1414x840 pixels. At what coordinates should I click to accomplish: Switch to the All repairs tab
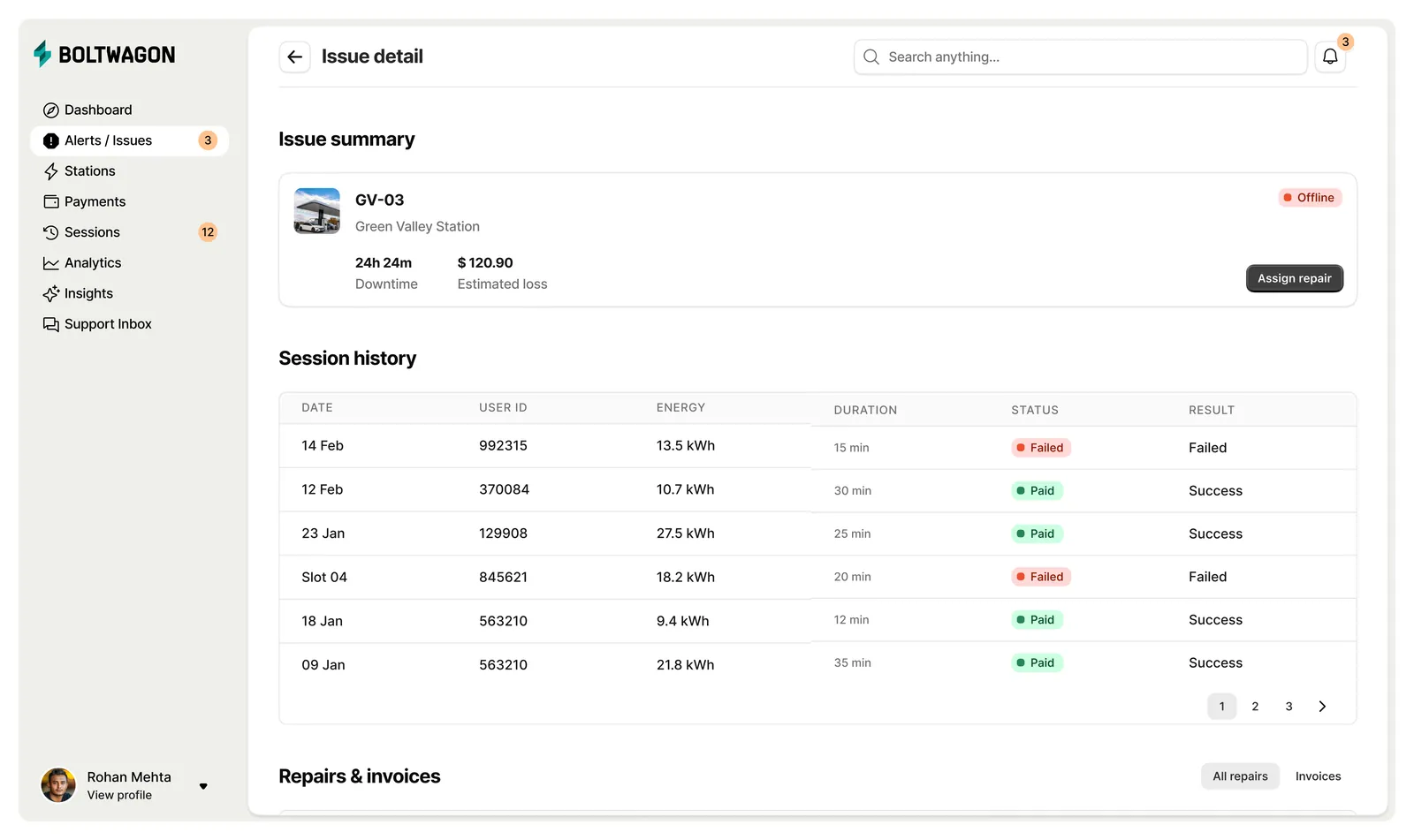point(1240,776)
